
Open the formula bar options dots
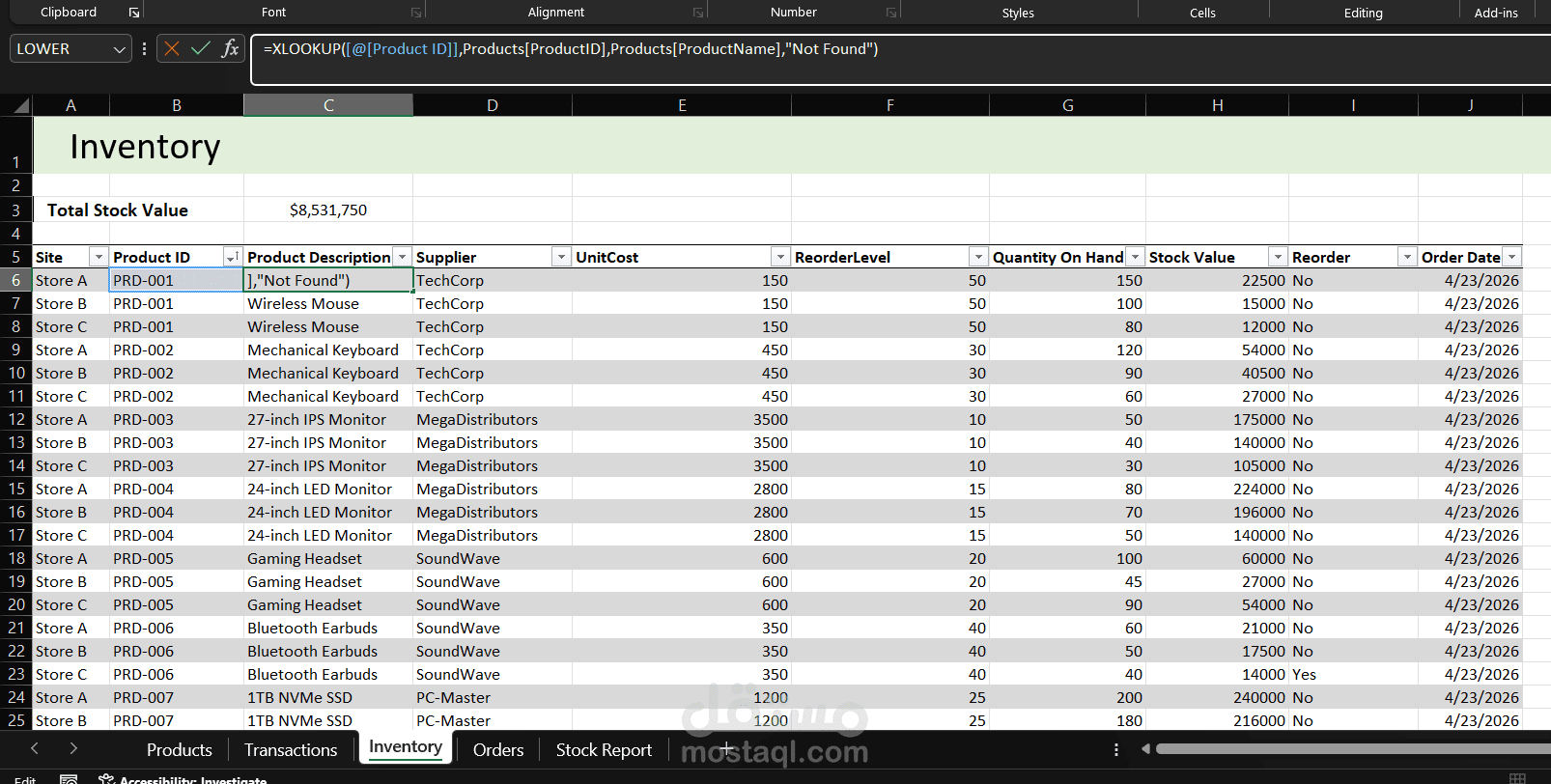pos(144,48)
